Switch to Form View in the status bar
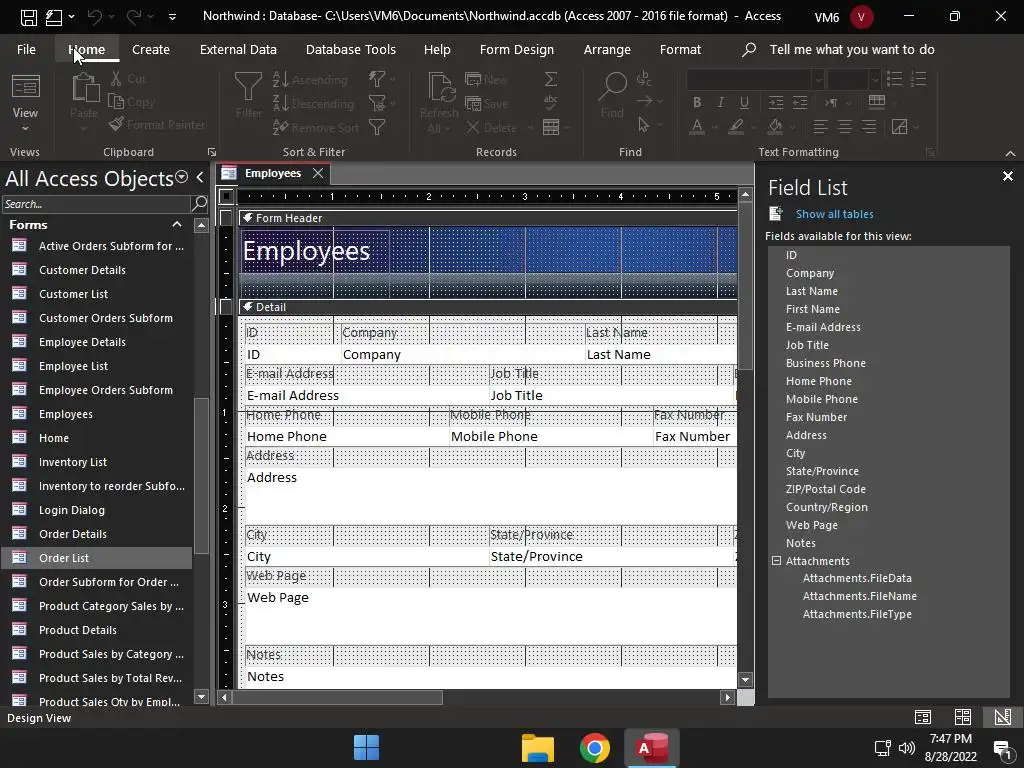1024x768 pixels. 923,717
